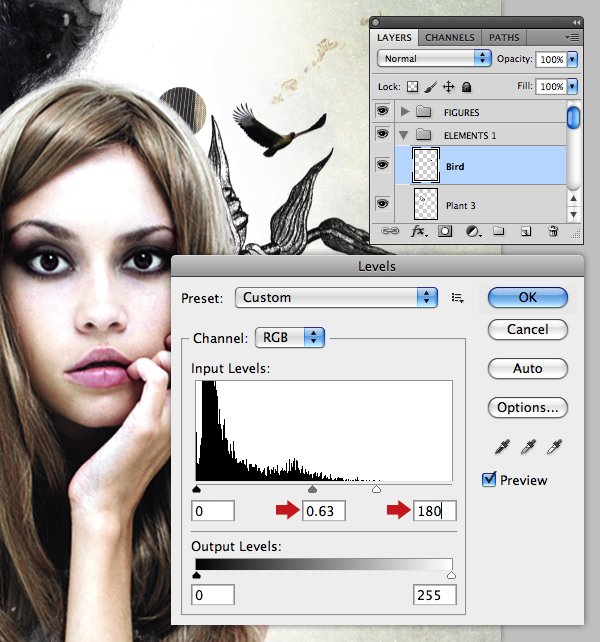This screenshot has height=642, width=600.
Task: Select the white point eyedropper
Action: click(555, 447)
